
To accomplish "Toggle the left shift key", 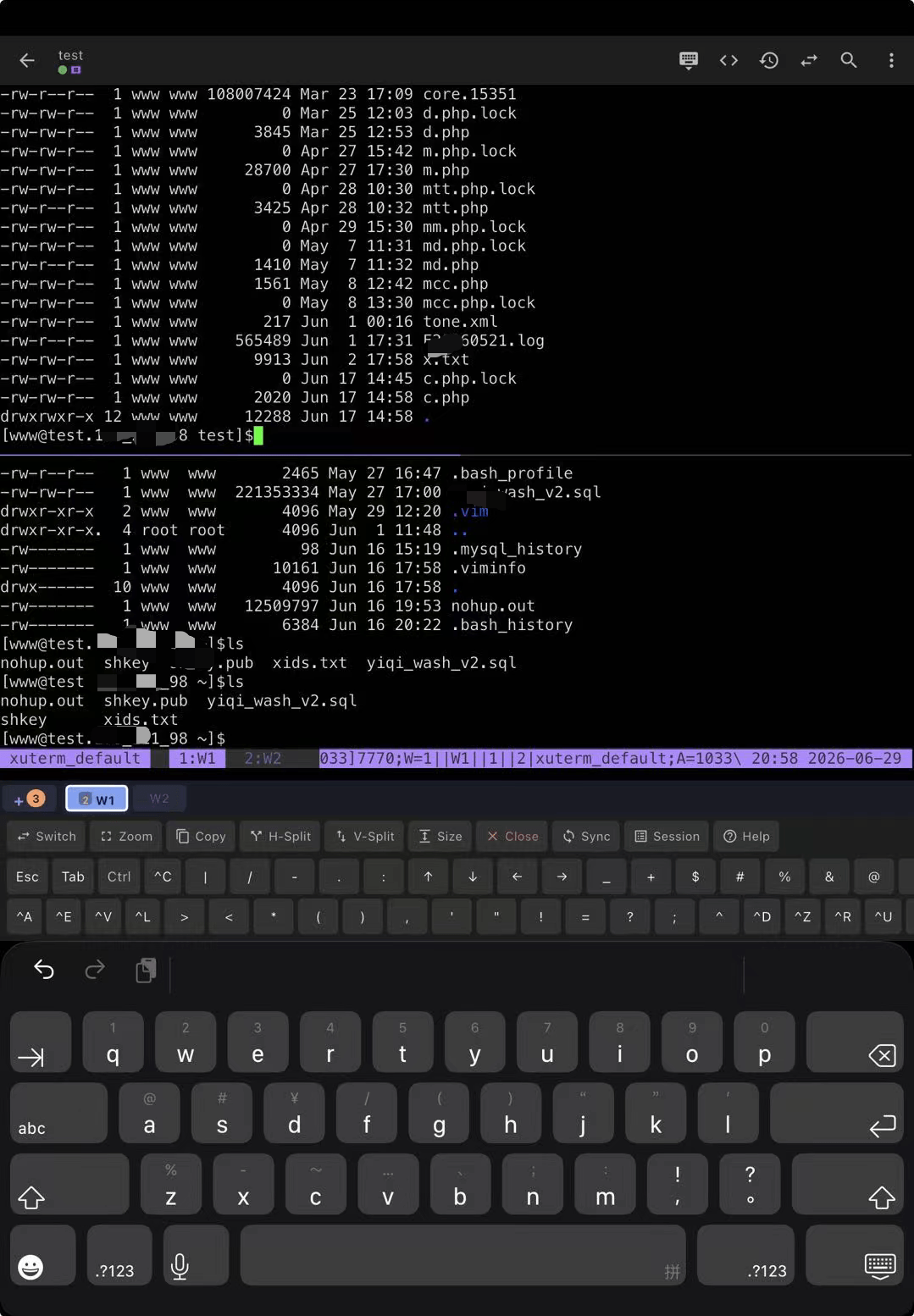I will point(69,1184).
